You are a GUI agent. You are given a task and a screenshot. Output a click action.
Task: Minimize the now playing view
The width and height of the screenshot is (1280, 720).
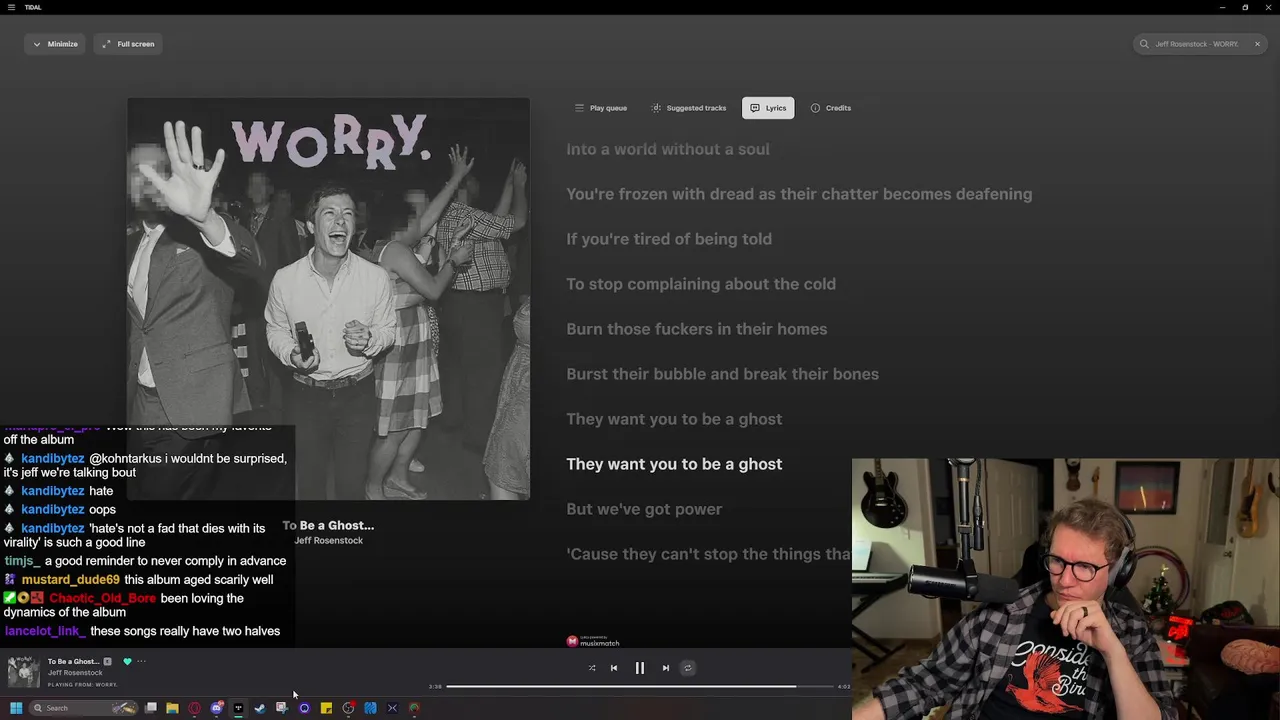(54, 44)
